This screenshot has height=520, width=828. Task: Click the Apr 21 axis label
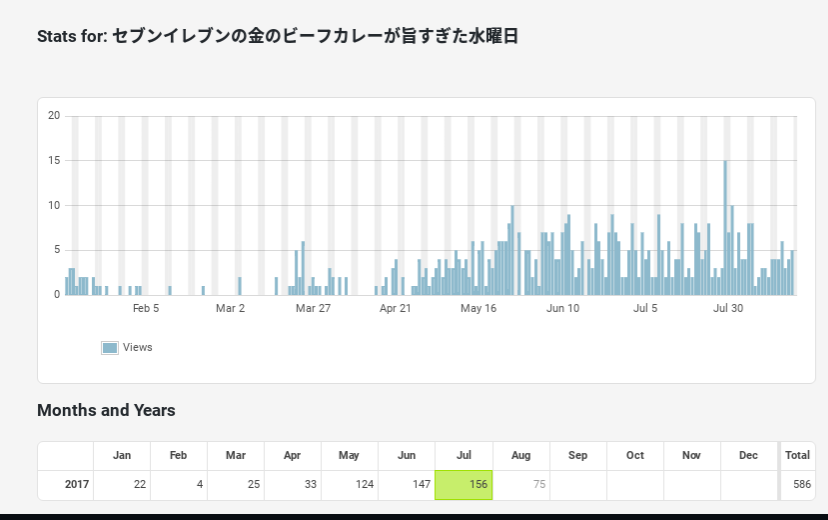click(395, 308)
